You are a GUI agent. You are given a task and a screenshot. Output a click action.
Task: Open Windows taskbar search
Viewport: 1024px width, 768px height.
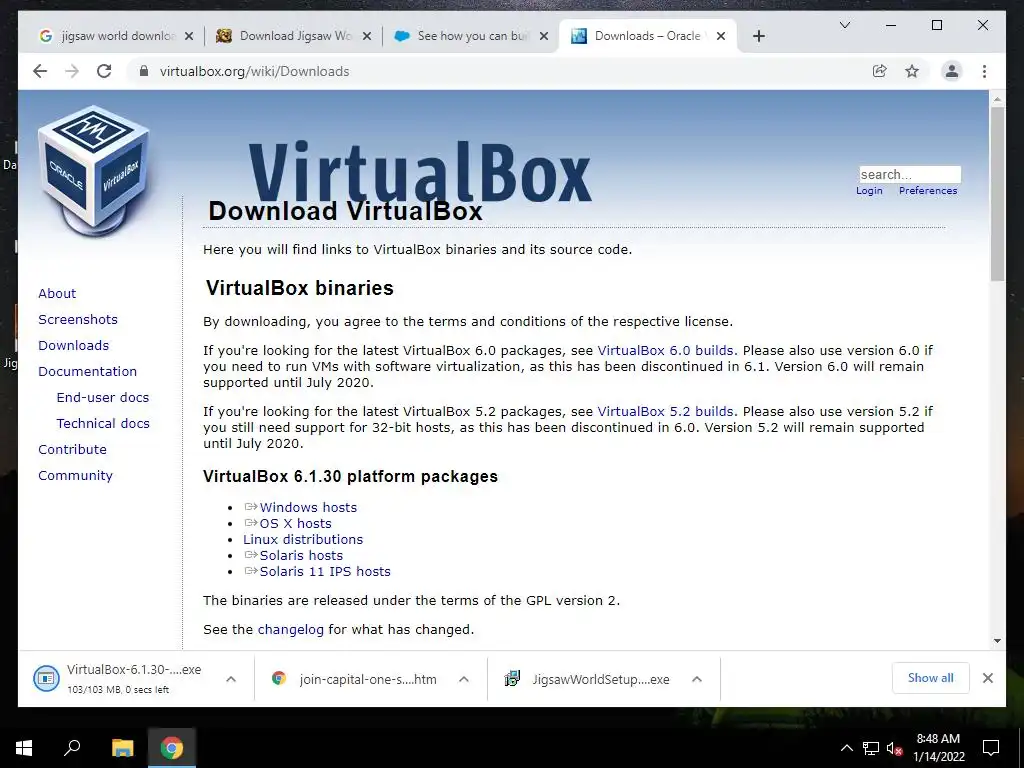72,748
